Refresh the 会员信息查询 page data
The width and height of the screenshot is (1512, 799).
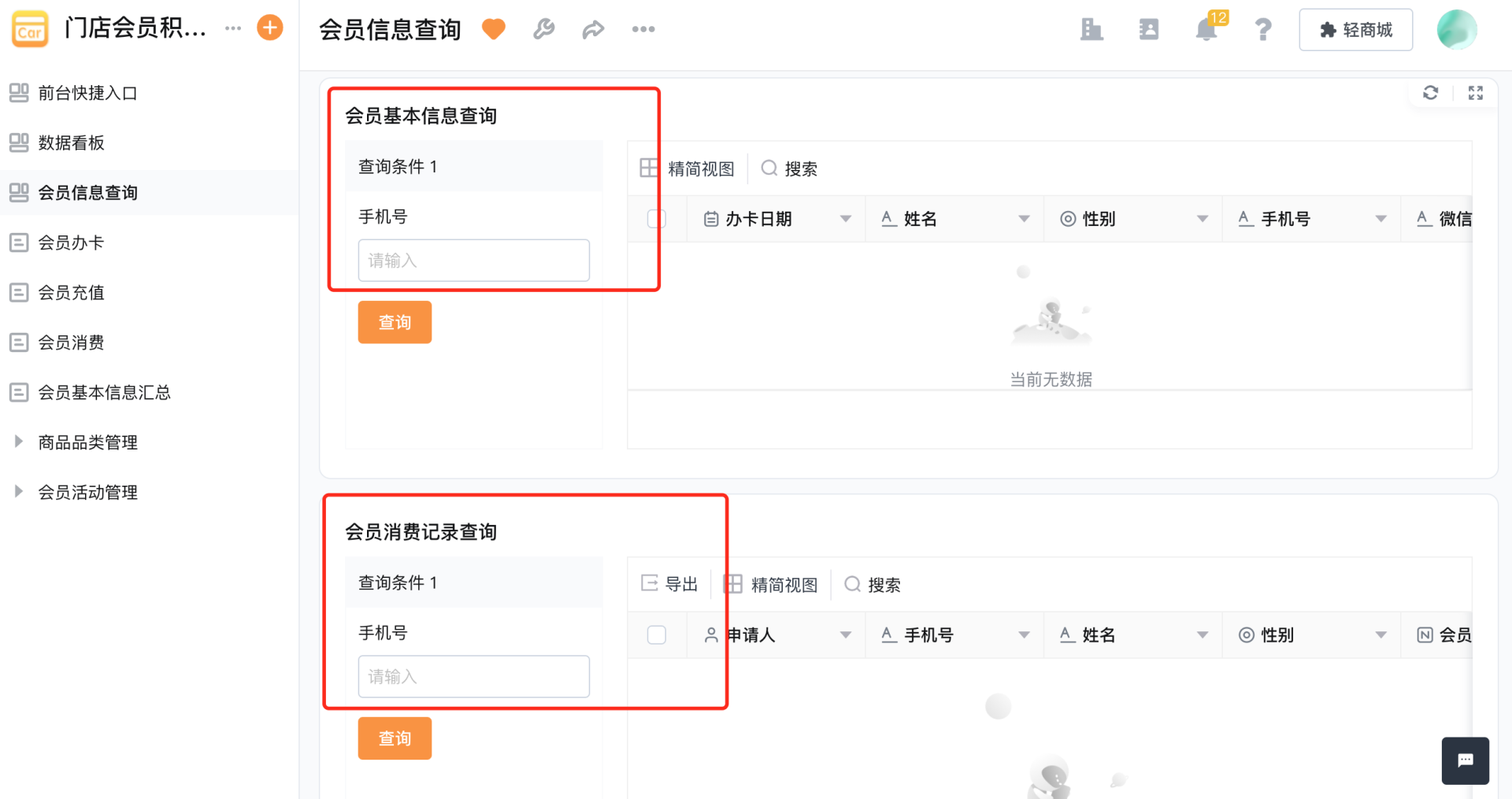[1431, 93]
